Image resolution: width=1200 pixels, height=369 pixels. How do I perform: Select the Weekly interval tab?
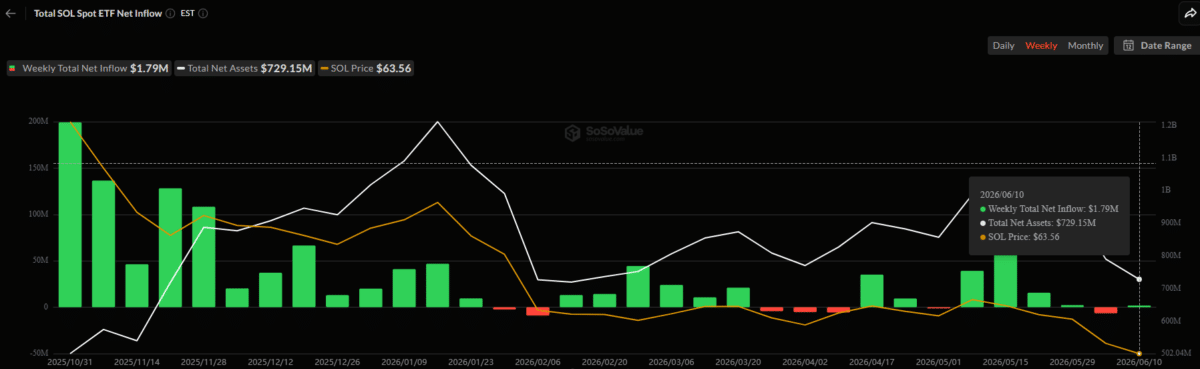click(x=1041, y=46)
